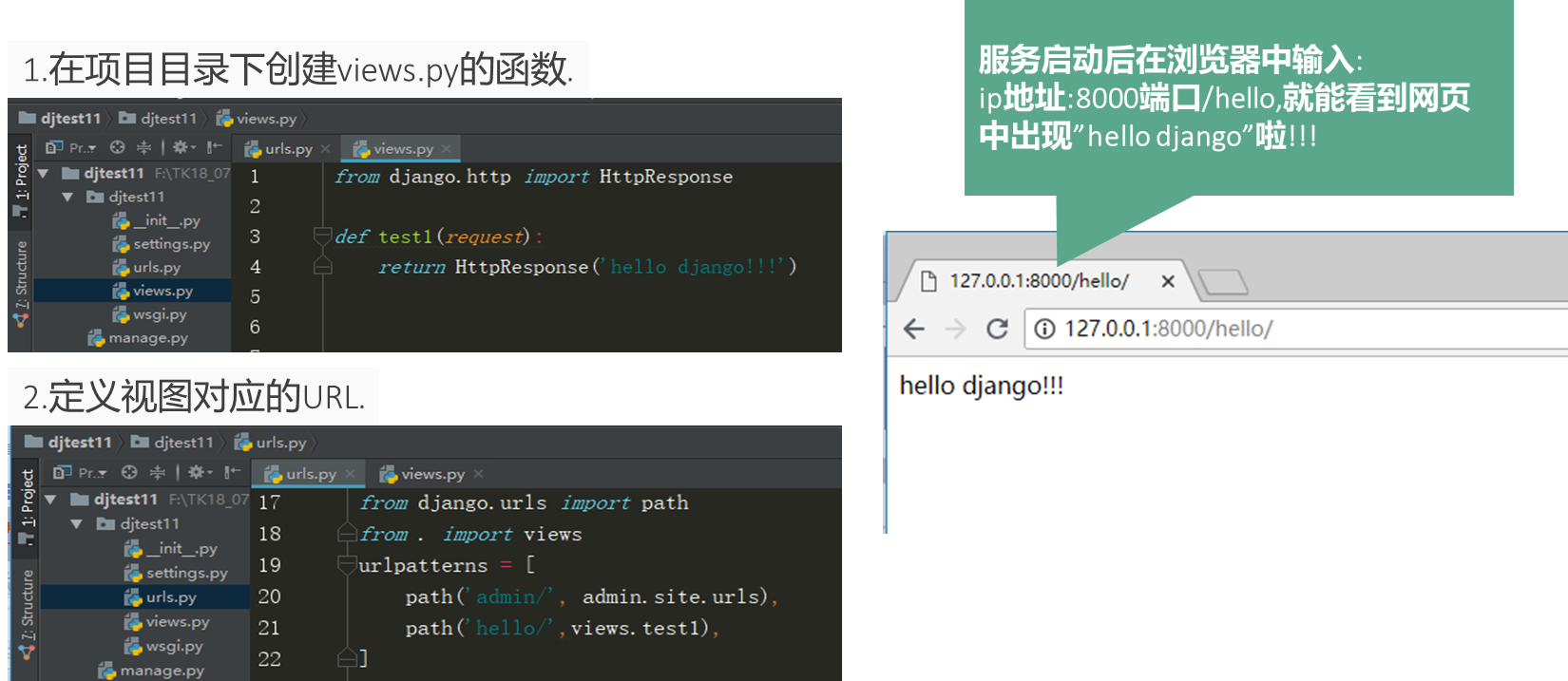
Task: Click the second djtest11 breadcrumb in the lower PyCharm
Action: click(173, 443)
